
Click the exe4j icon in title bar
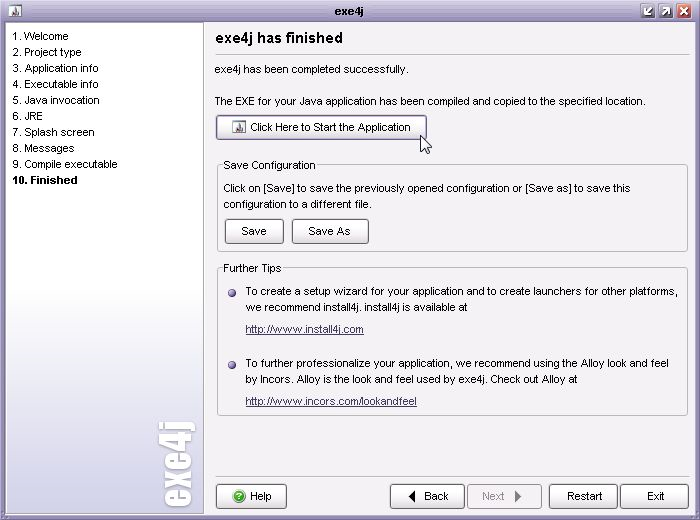click(x=15, y=11)
